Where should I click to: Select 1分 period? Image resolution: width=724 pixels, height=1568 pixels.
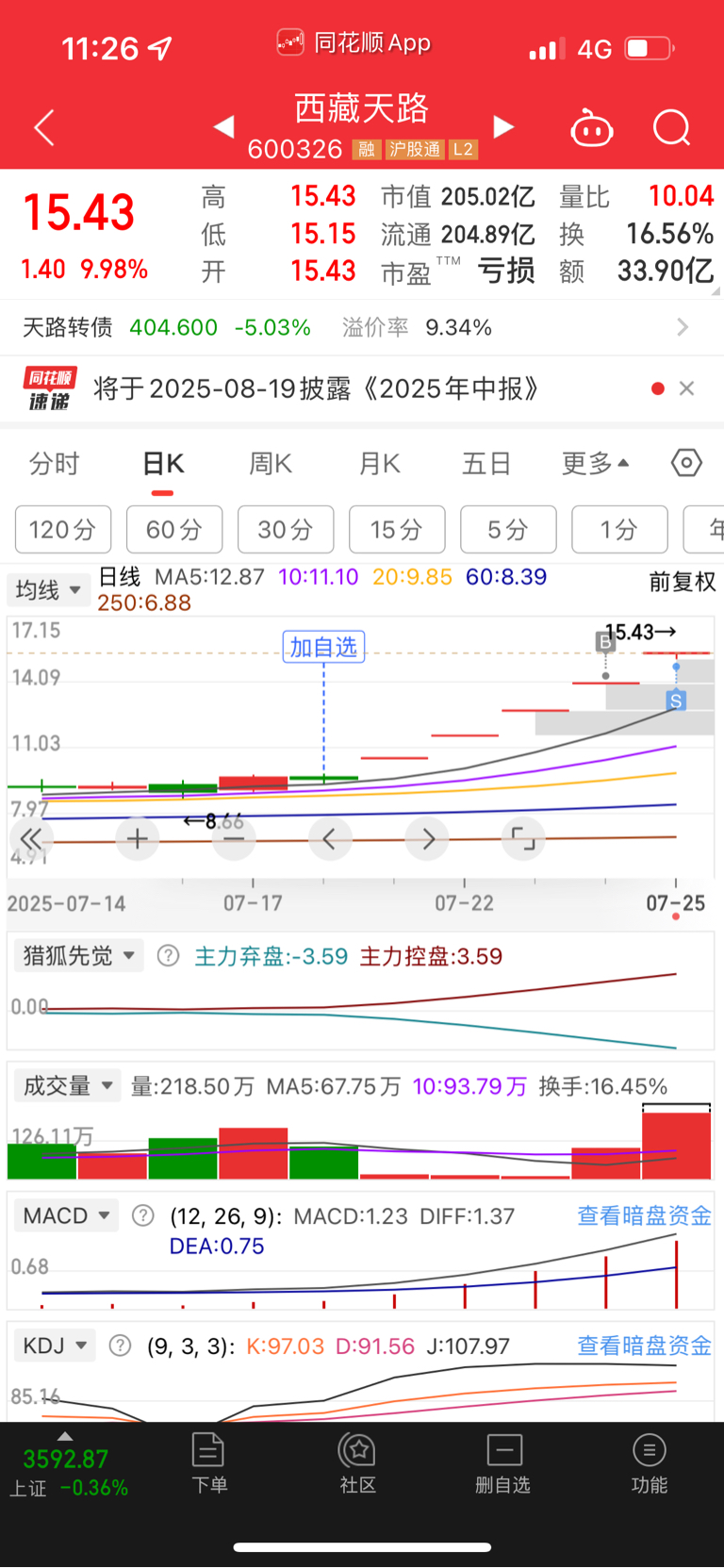(x=619, y=529)
